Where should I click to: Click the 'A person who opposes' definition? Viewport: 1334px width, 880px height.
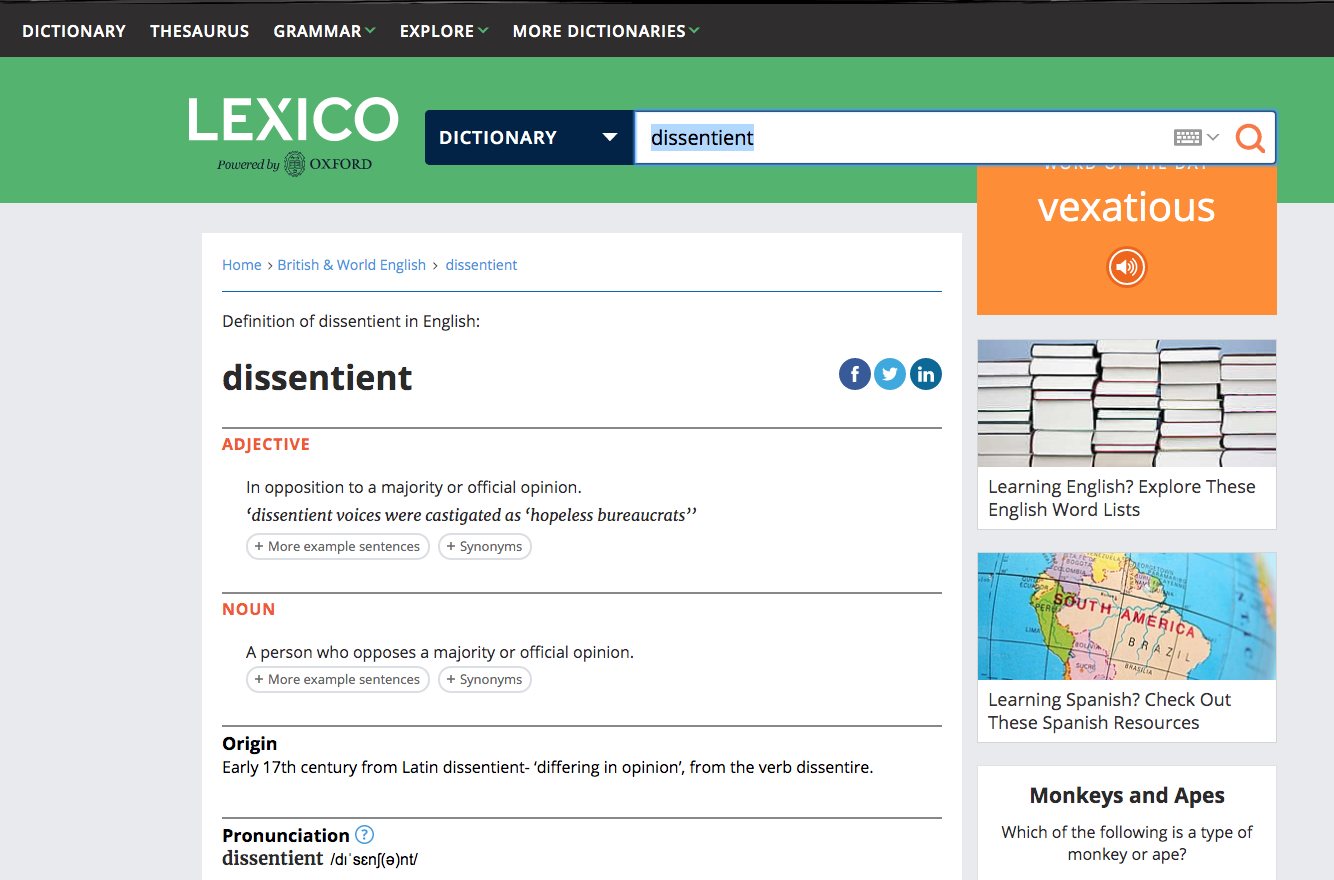[440, 653]
